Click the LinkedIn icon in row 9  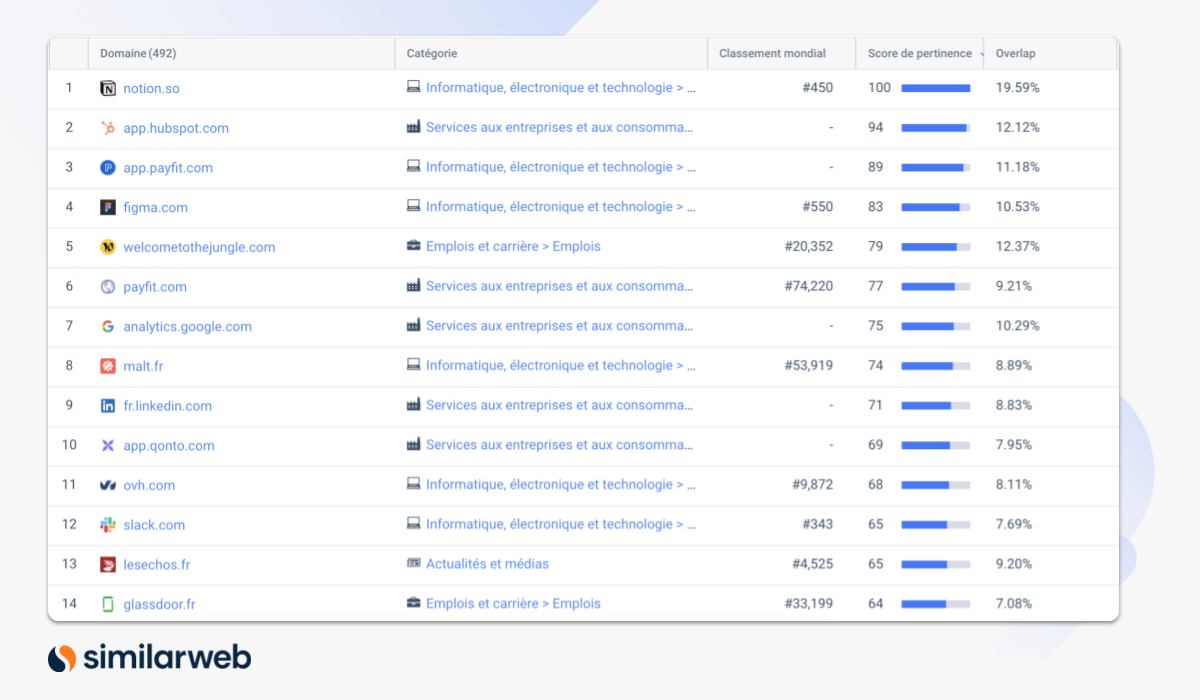tap(108, 406)
